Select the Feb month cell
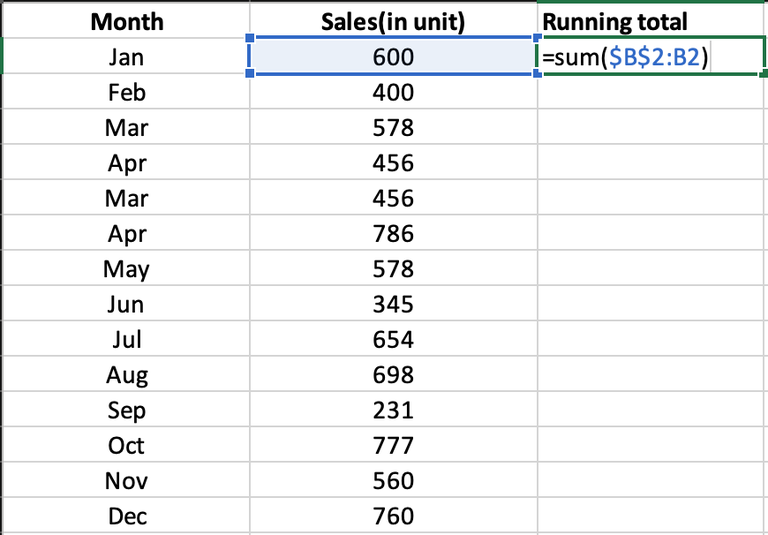The width and height of the screenshot is (768, 535). point(126,93)
